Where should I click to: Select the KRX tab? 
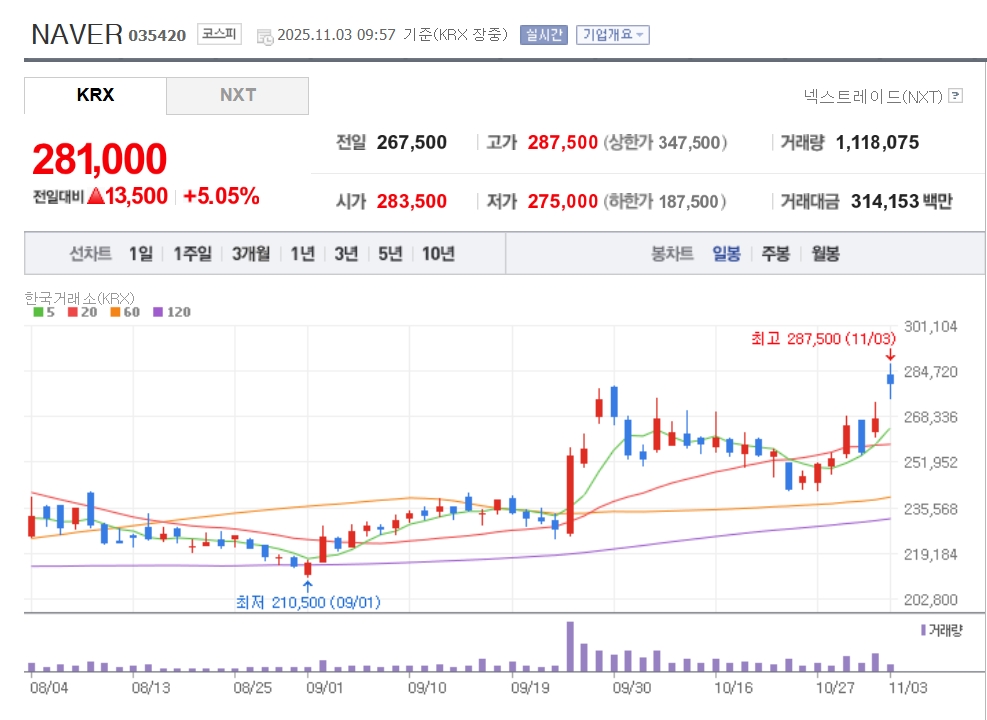(95, 95)
